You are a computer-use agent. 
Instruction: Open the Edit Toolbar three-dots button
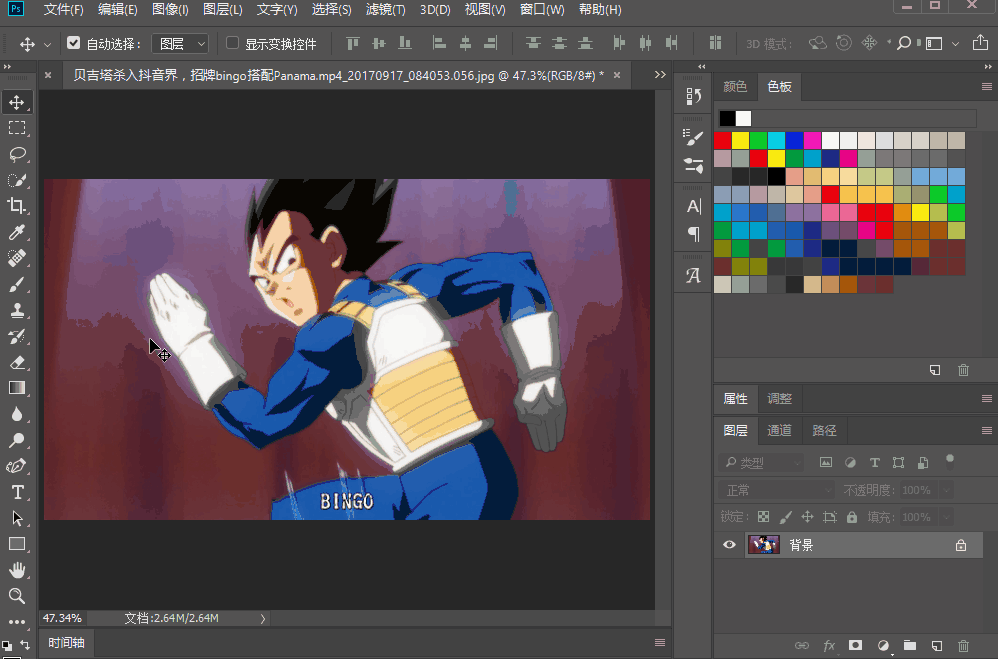coord(17,621)
